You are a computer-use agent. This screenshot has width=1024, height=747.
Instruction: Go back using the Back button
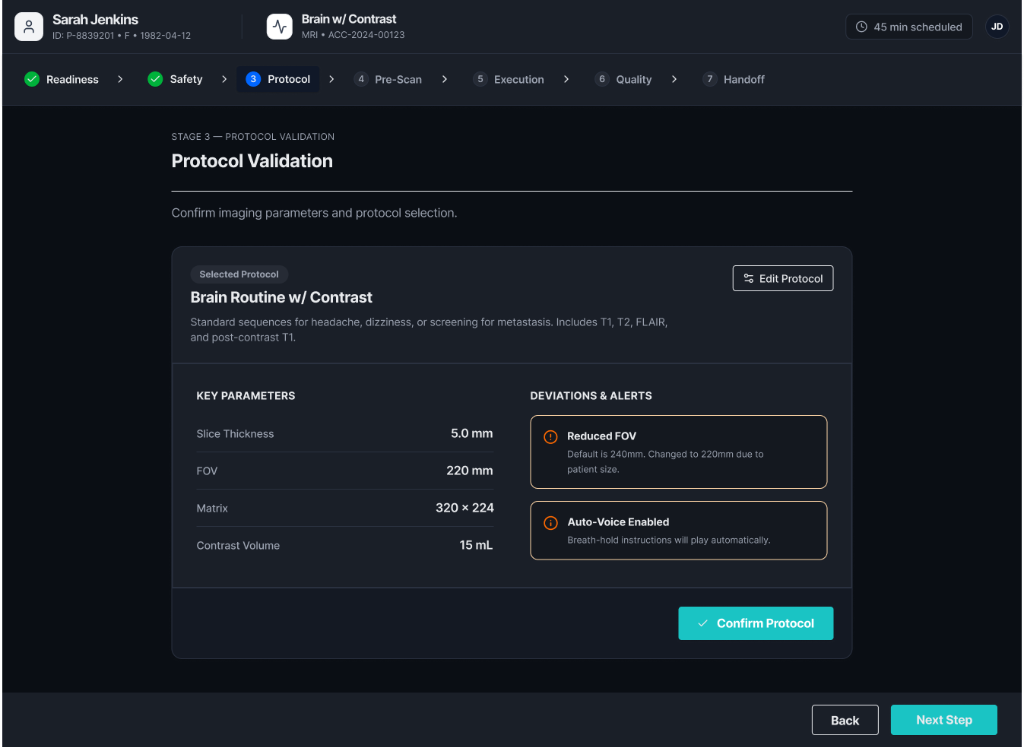click(845, 719)
